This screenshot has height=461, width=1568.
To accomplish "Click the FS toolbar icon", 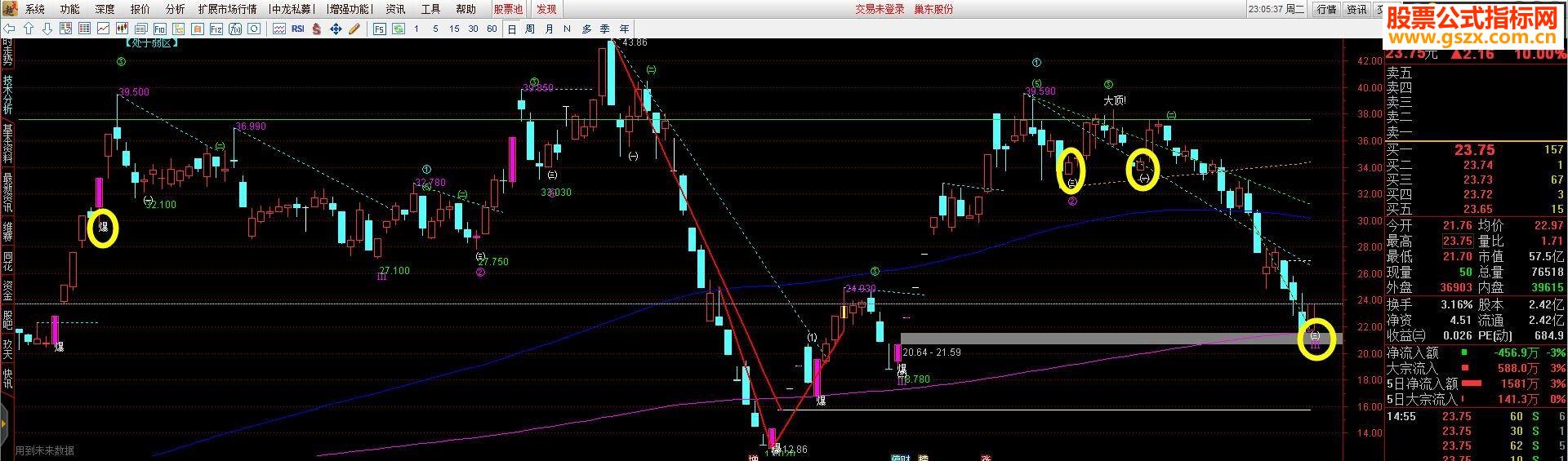I will pyautogui.click(x=380, y=29).
